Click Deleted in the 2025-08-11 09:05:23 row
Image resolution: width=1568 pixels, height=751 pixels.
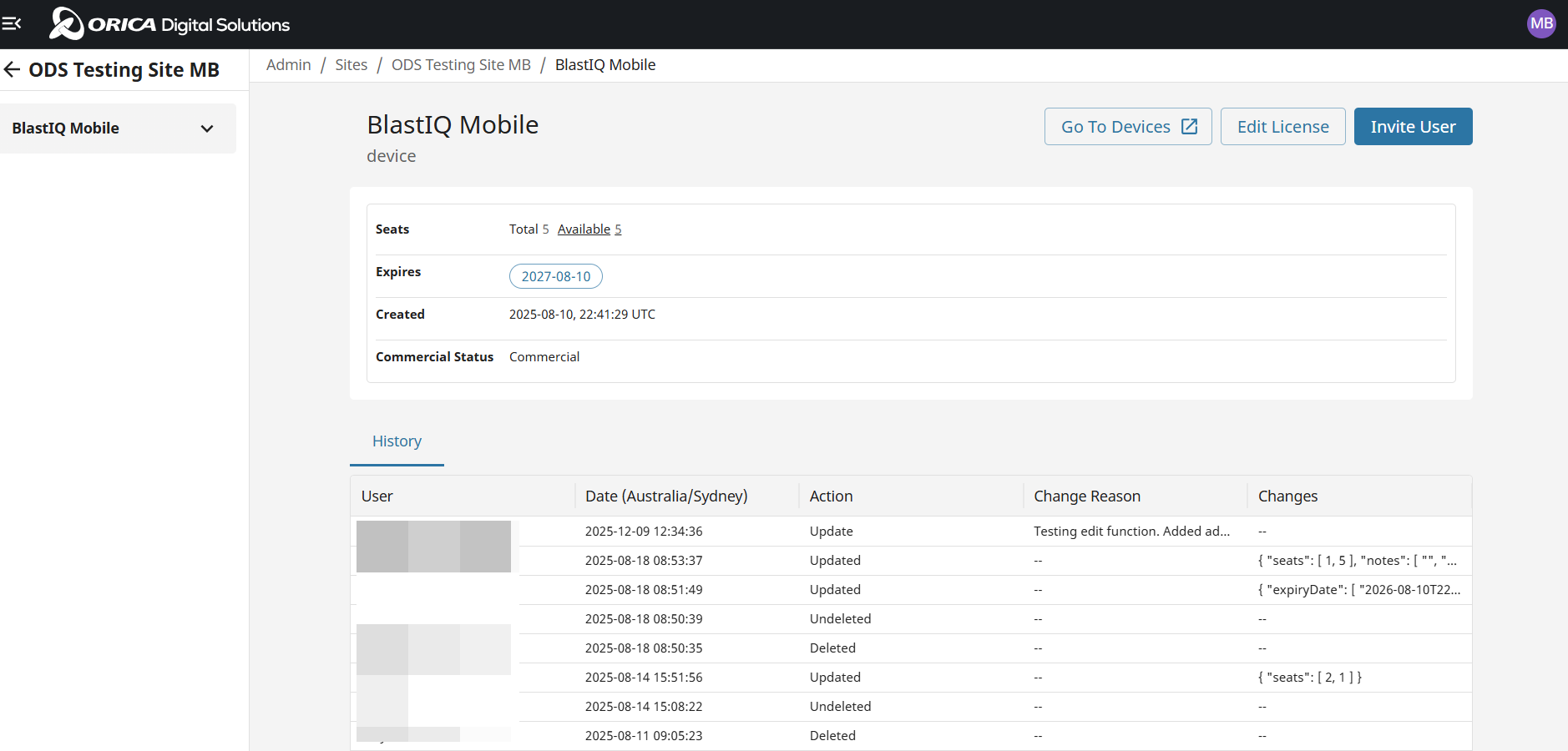click(832, 736)
